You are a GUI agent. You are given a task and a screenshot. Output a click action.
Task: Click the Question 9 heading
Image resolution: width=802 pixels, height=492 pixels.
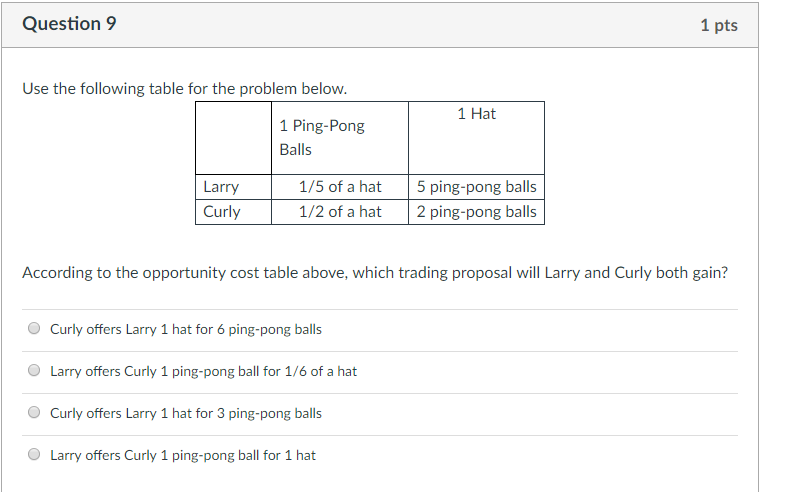[69, 24]
